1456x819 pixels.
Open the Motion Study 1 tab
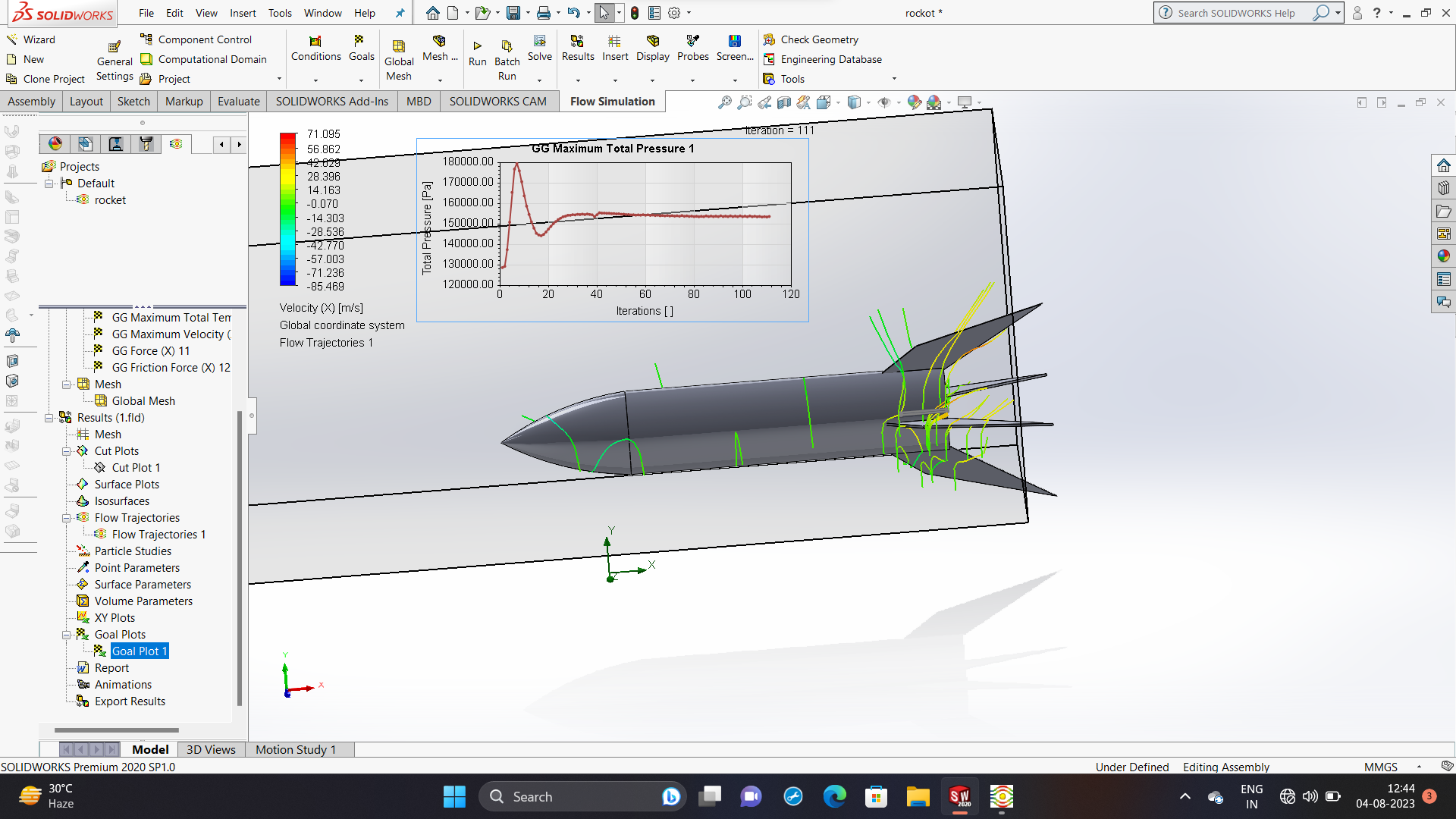pos(295,749)
